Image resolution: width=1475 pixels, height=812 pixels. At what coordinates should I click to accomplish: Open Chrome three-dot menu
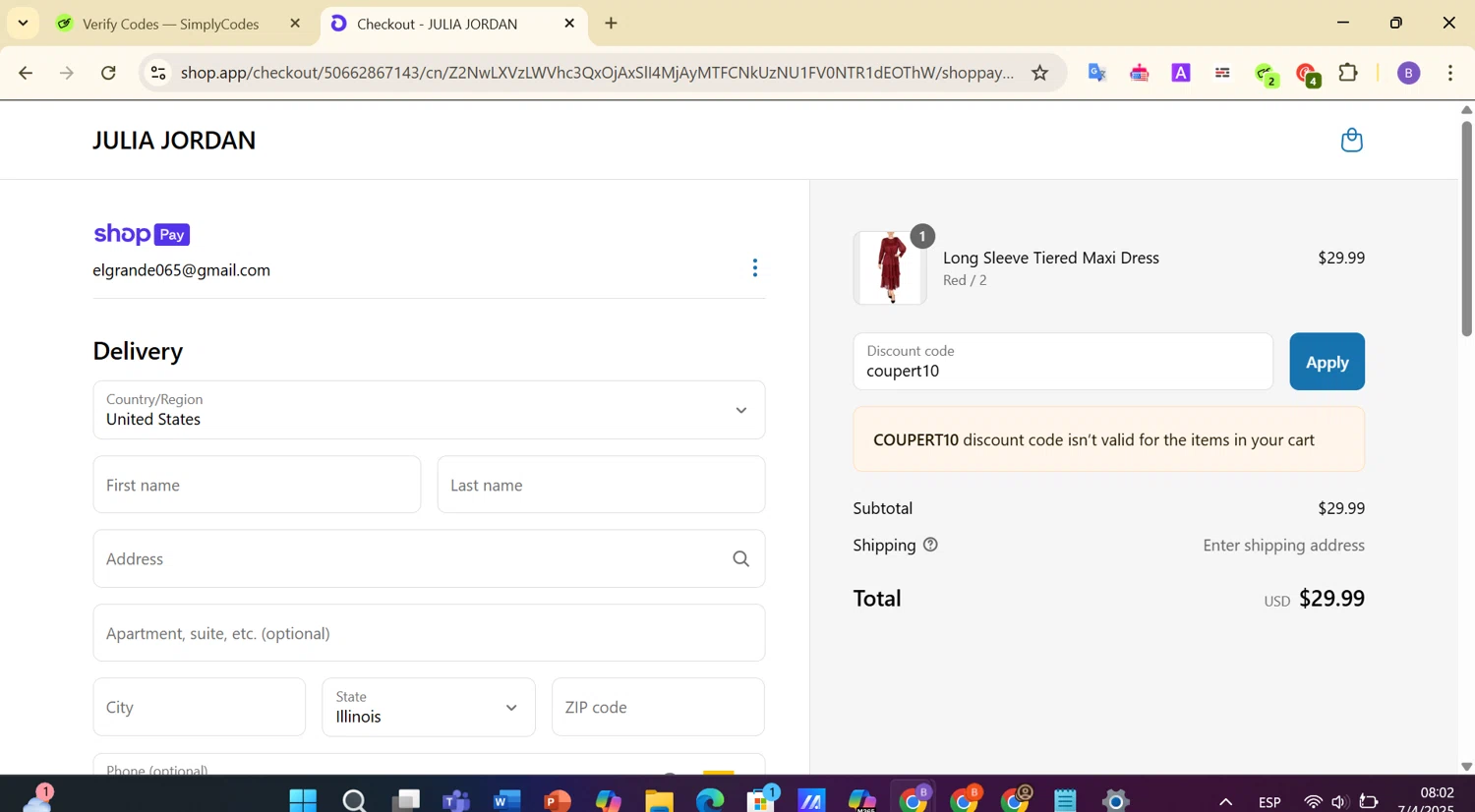coord(1450,73)
